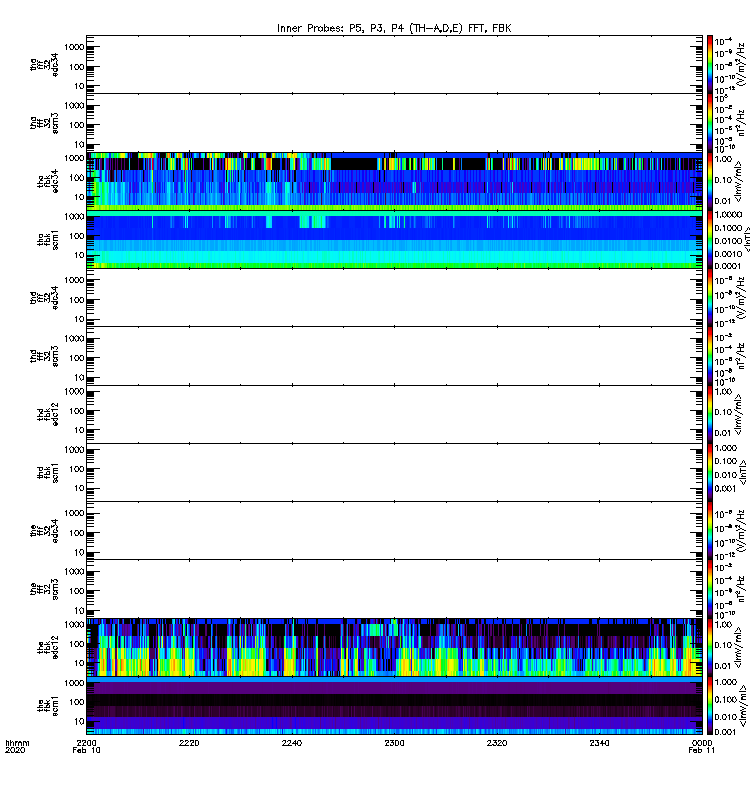The image size is (750, 800).
Task: Click the '10' tick of the fbk scm1 panel
Action: point(79,721)
